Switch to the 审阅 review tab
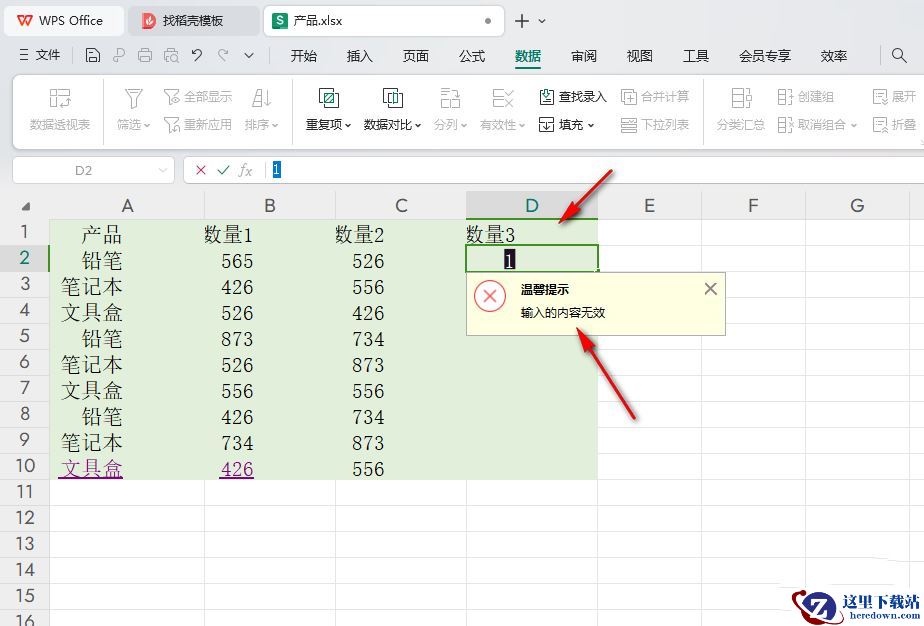 (584, 55)
